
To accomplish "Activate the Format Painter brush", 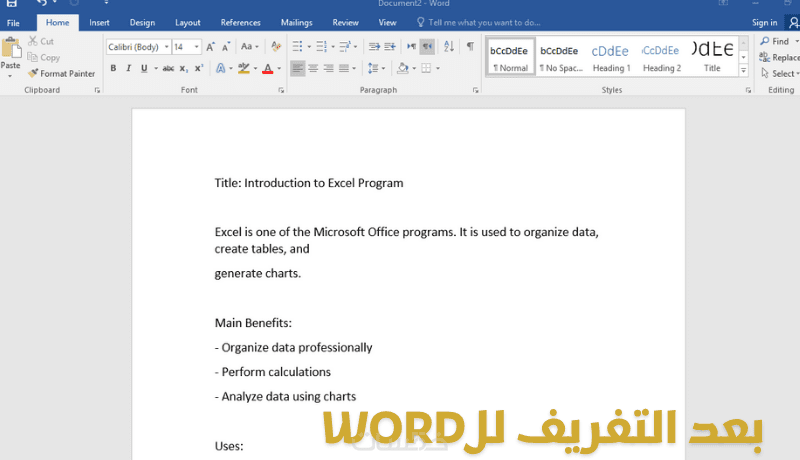I will [x=61, y=73].
